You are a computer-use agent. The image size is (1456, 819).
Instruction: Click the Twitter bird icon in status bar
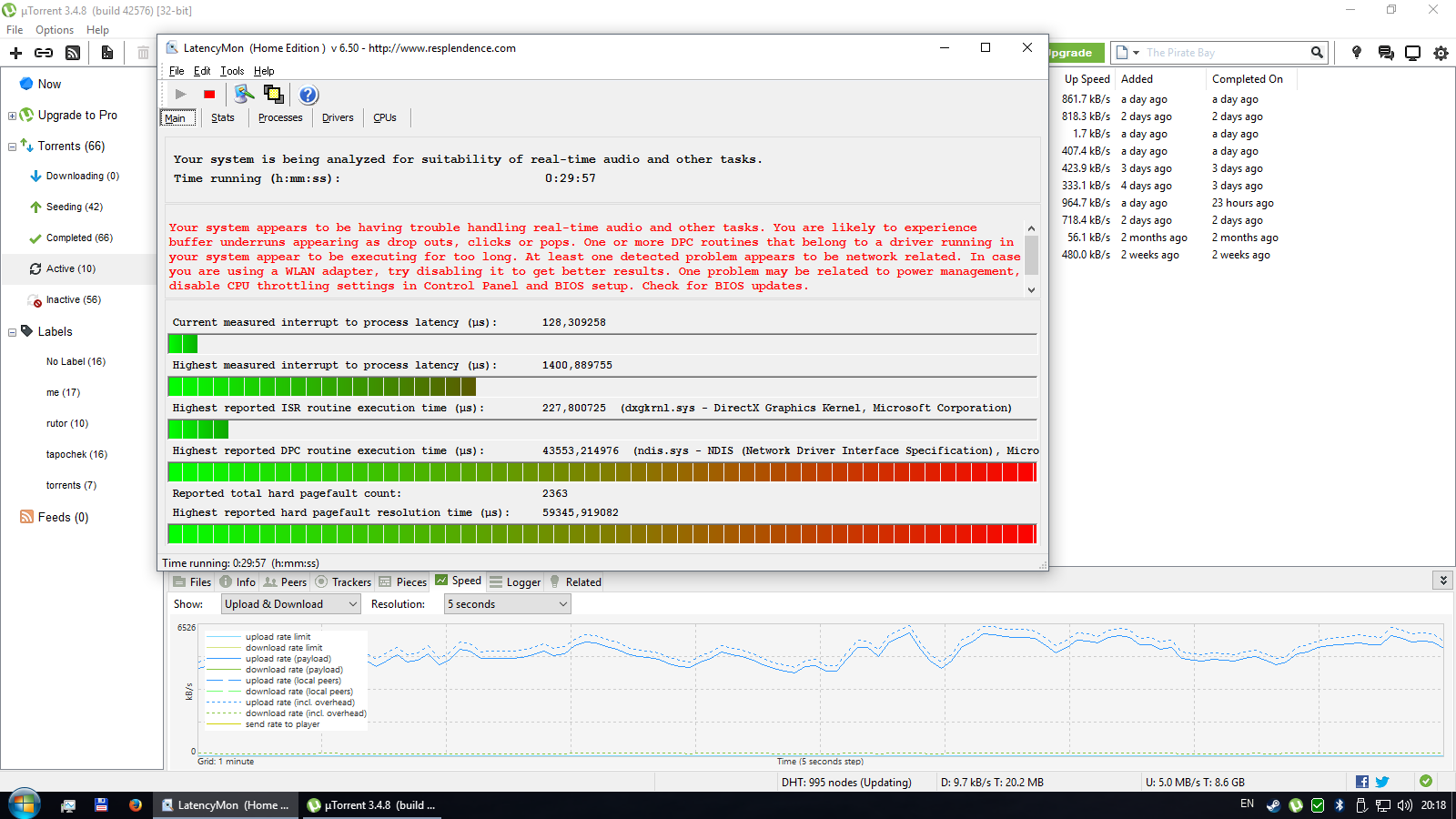click(1382, 782)
